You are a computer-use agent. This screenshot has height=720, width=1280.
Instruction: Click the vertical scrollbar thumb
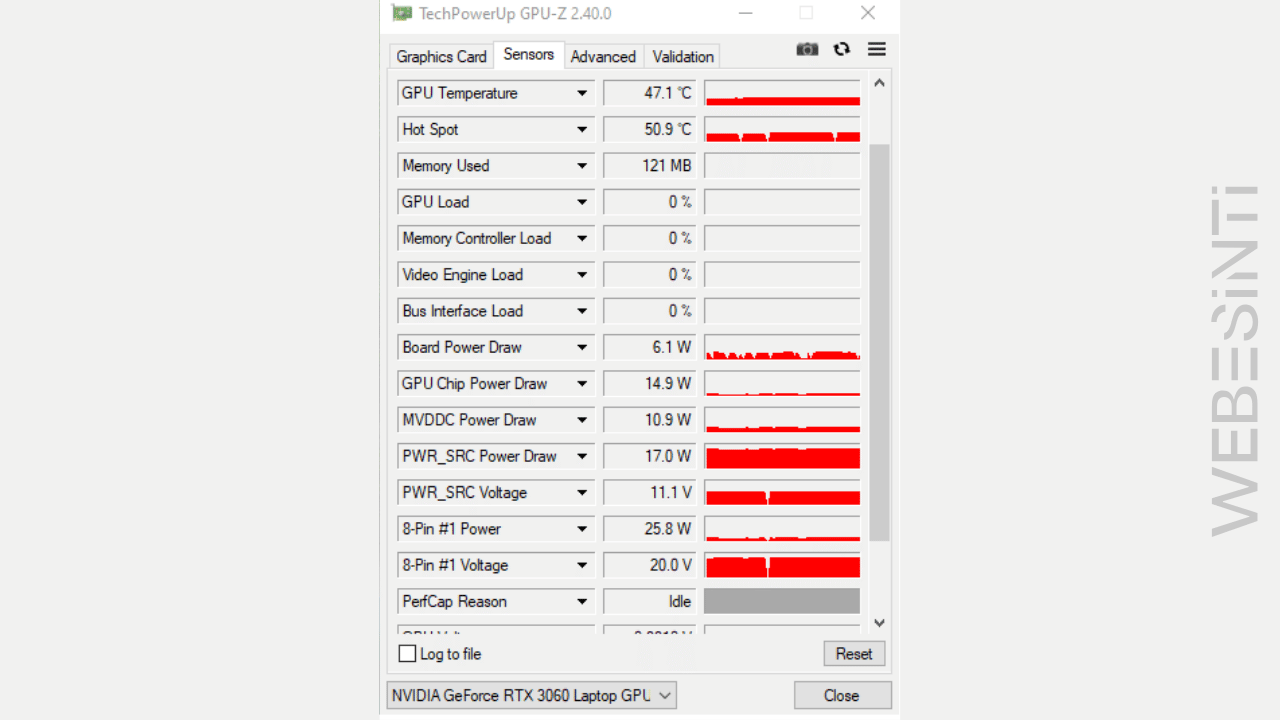[879, 342]
